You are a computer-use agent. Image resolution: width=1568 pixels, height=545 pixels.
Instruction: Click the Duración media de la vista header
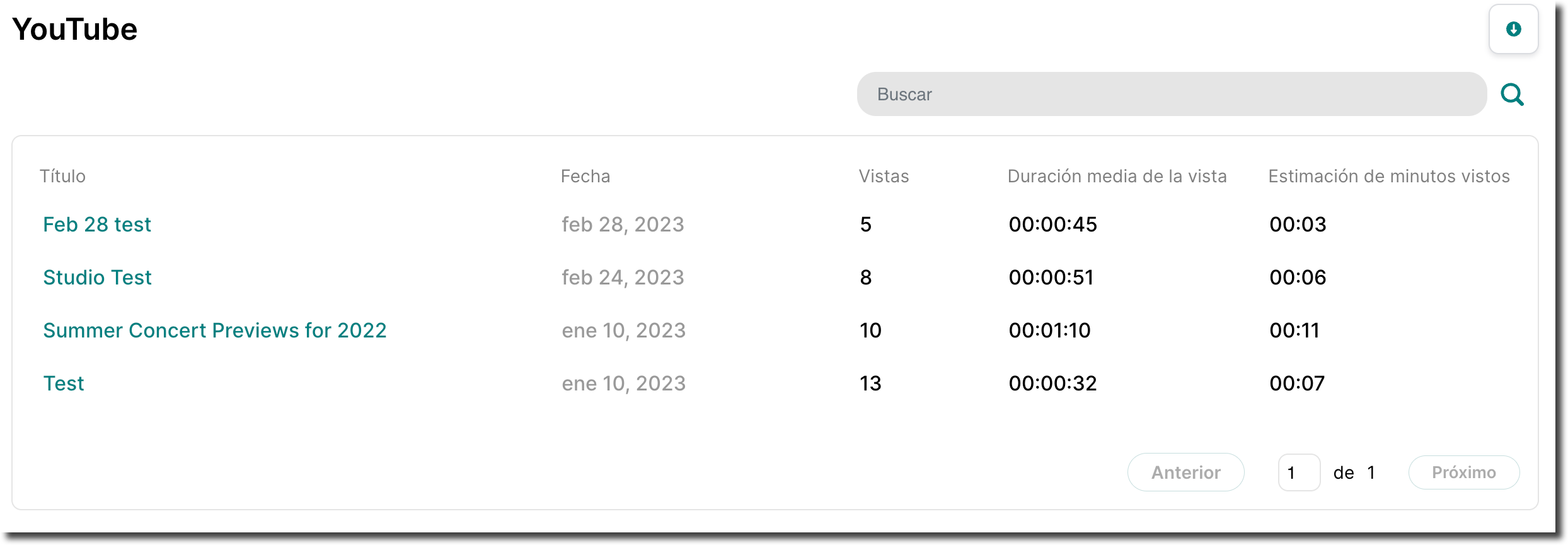pos(1117,176)
